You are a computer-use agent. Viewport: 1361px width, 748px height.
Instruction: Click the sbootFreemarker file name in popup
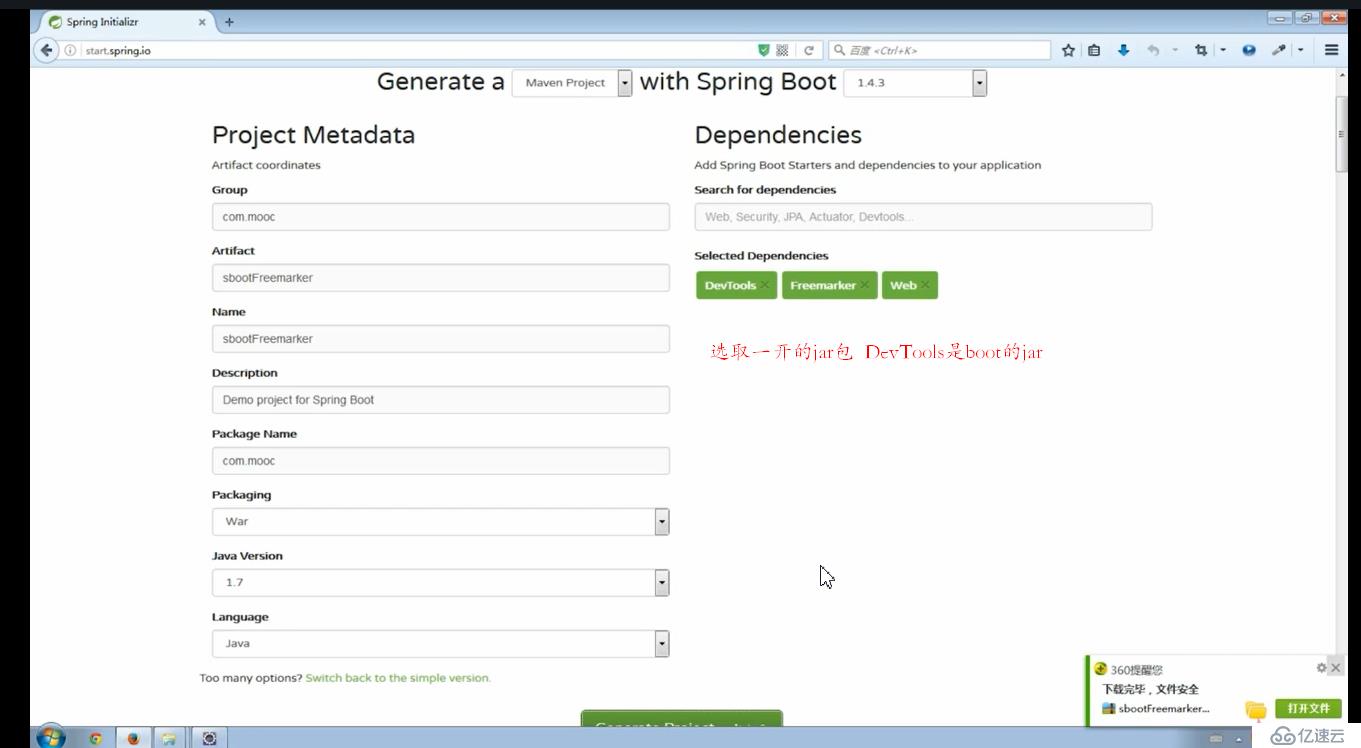[x=1163, y=708]
